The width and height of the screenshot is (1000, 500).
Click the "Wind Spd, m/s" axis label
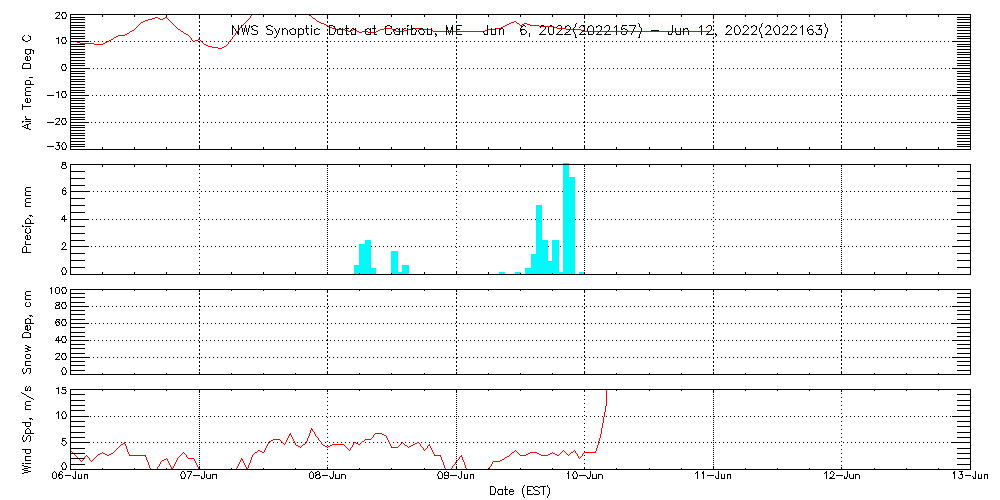[x=27, y=428]
